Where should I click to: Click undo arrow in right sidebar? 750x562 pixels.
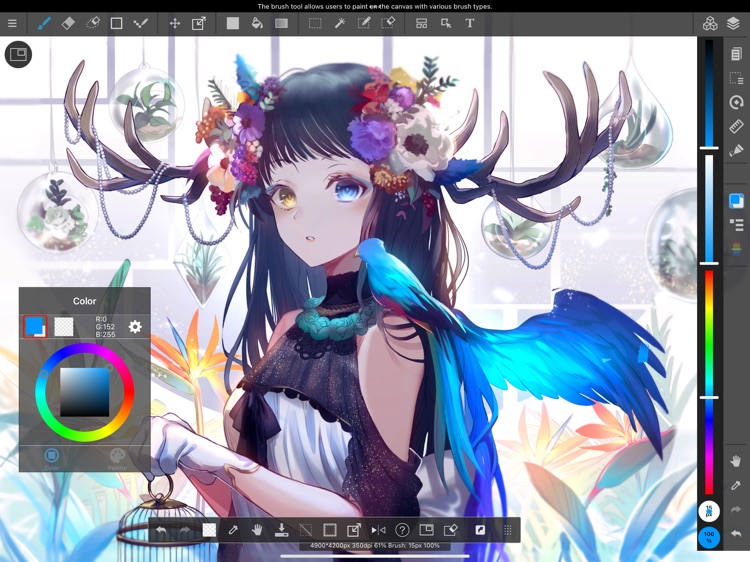(736, 533)
